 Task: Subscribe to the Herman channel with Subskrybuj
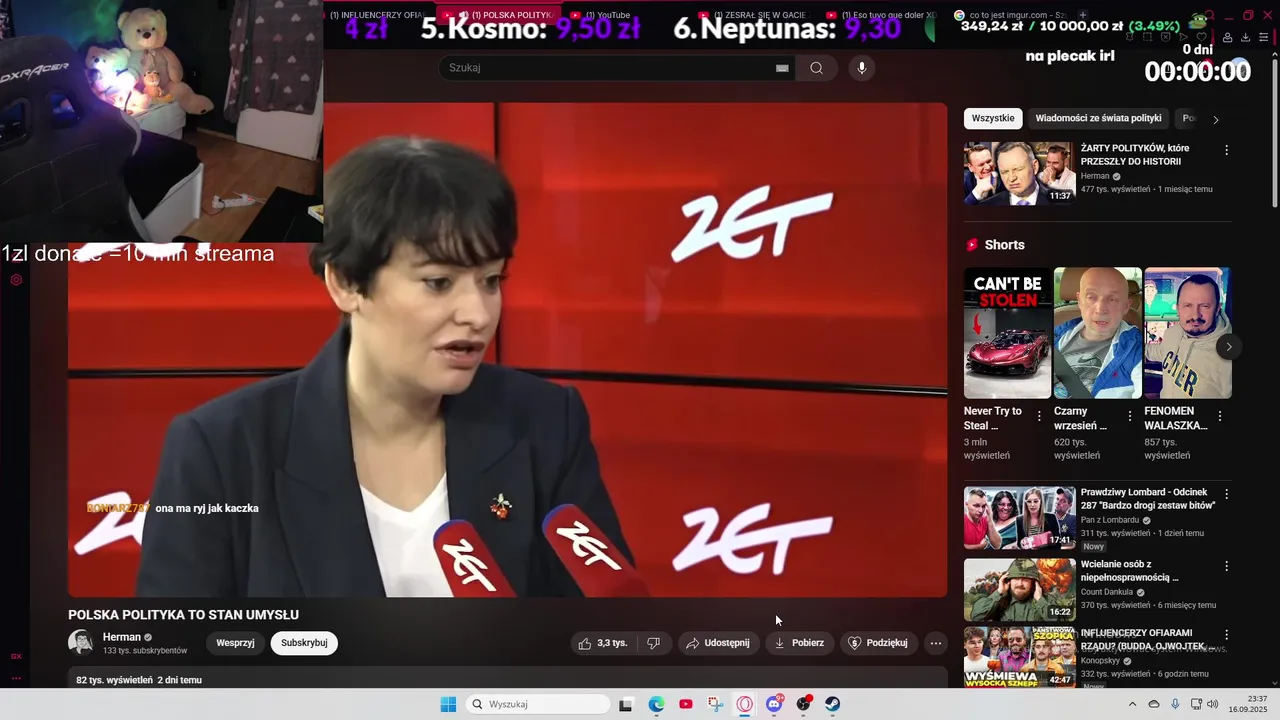pos(304,643)
